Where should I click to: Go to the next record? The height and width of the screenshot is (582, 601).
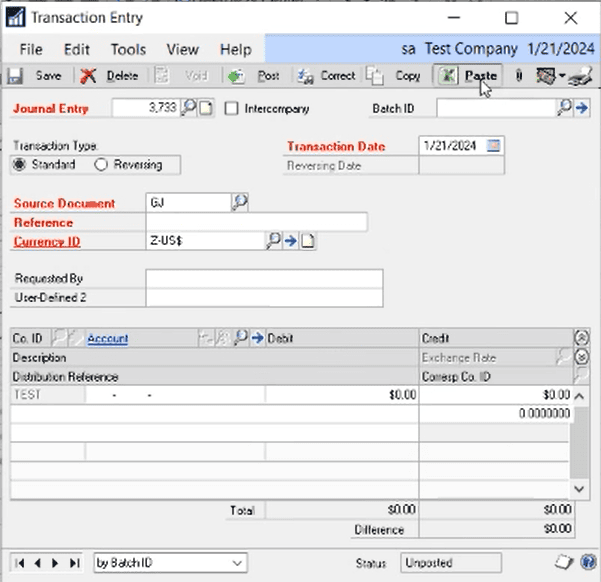[x=55, y=563]
